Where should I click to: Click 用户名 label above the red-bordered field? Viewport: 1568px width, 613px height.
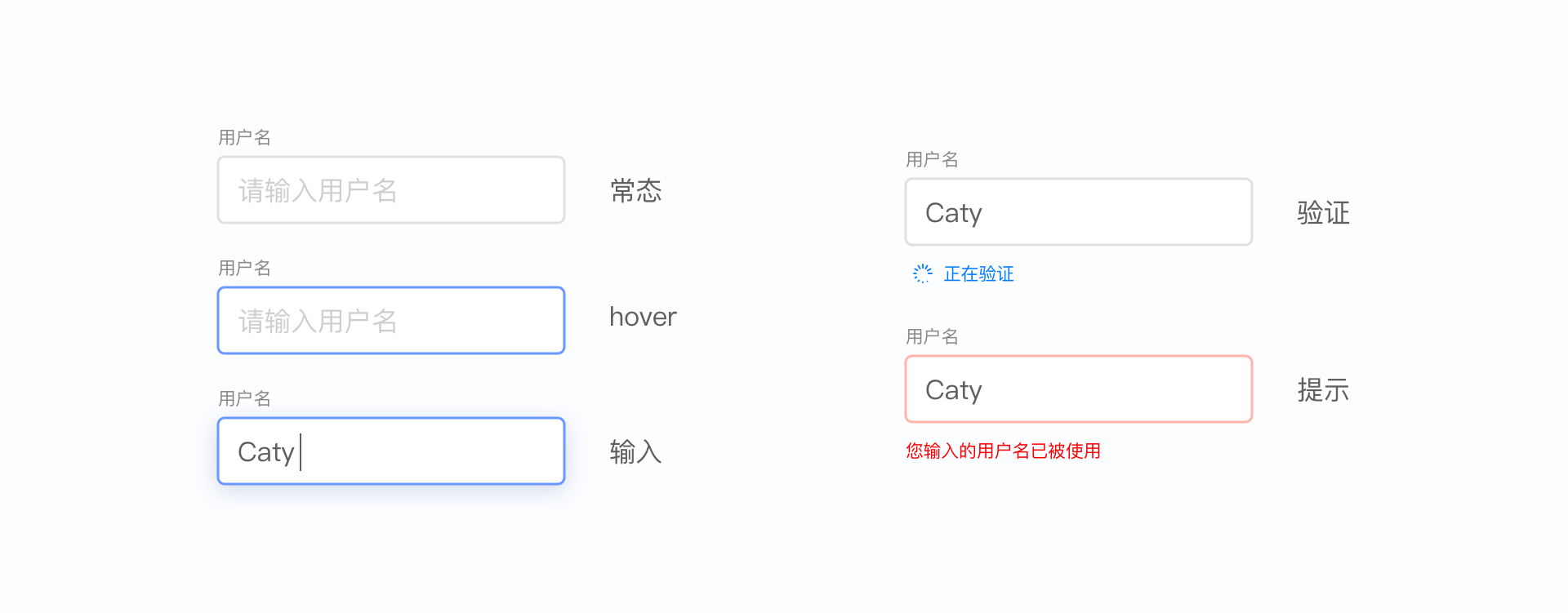click(x=932, y=336)
